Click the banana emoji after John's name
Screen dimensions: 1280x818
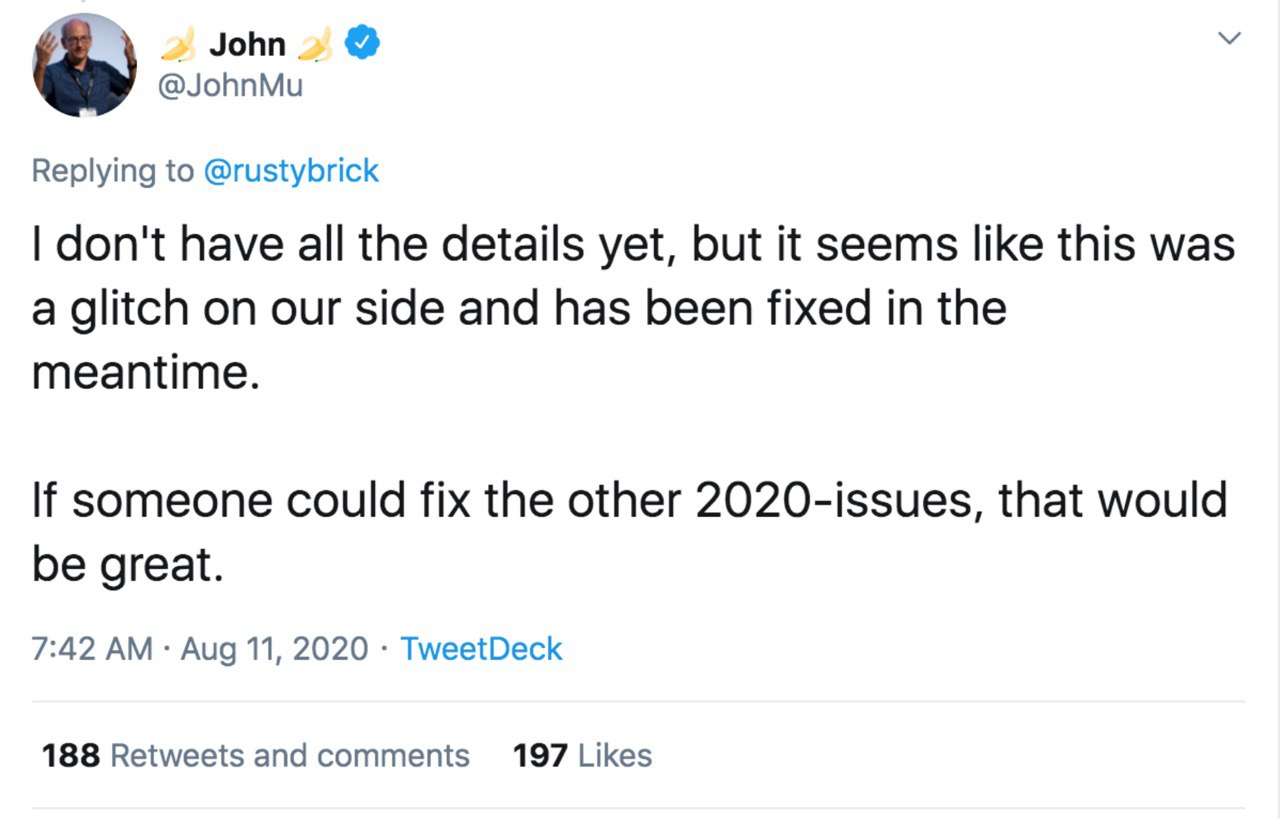pos(316,45)
